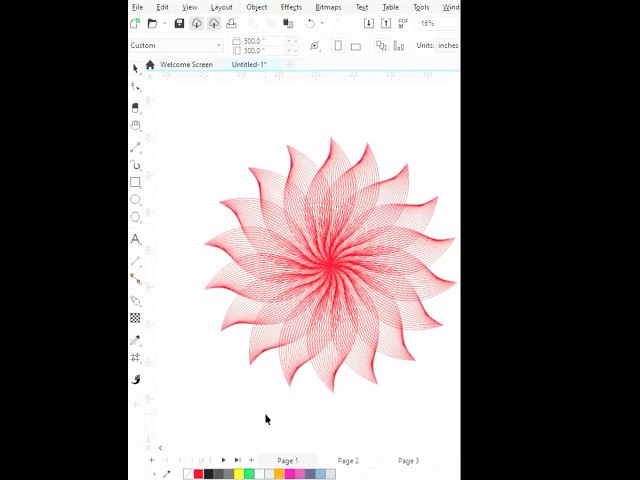Toggle portrait page orientation
This screenshot has height=480, width=640.
coord(338,45)
